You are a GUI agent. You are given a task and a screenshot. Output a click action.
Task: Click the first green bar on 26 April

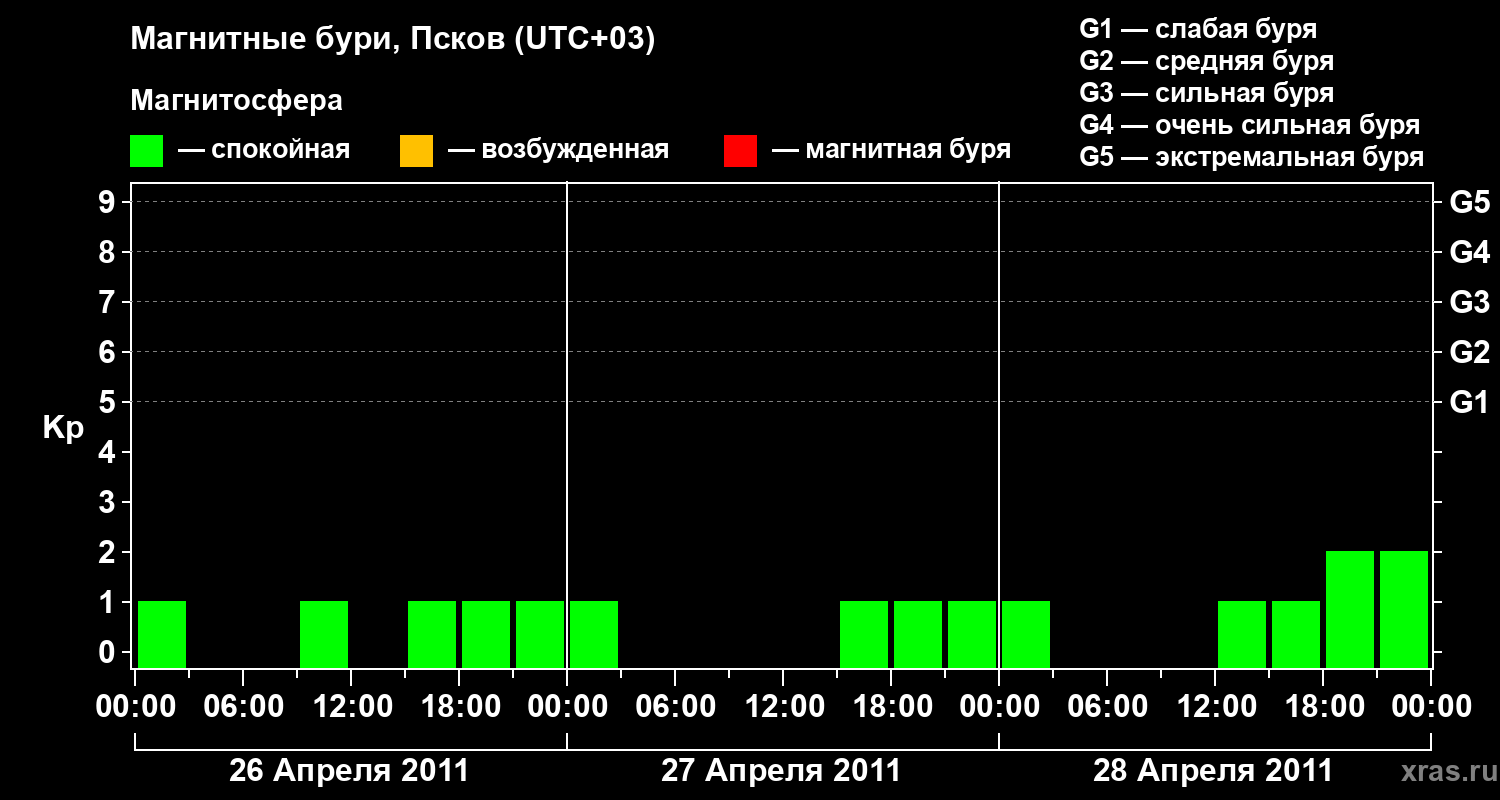point(162,634)
